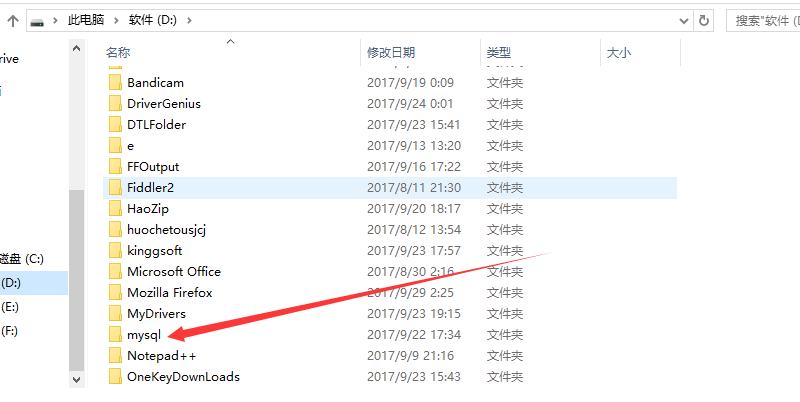This screenshot has height=402, width=800.
Task: Click the Notepad++ folder name
Action: click(x=162, y=356)
